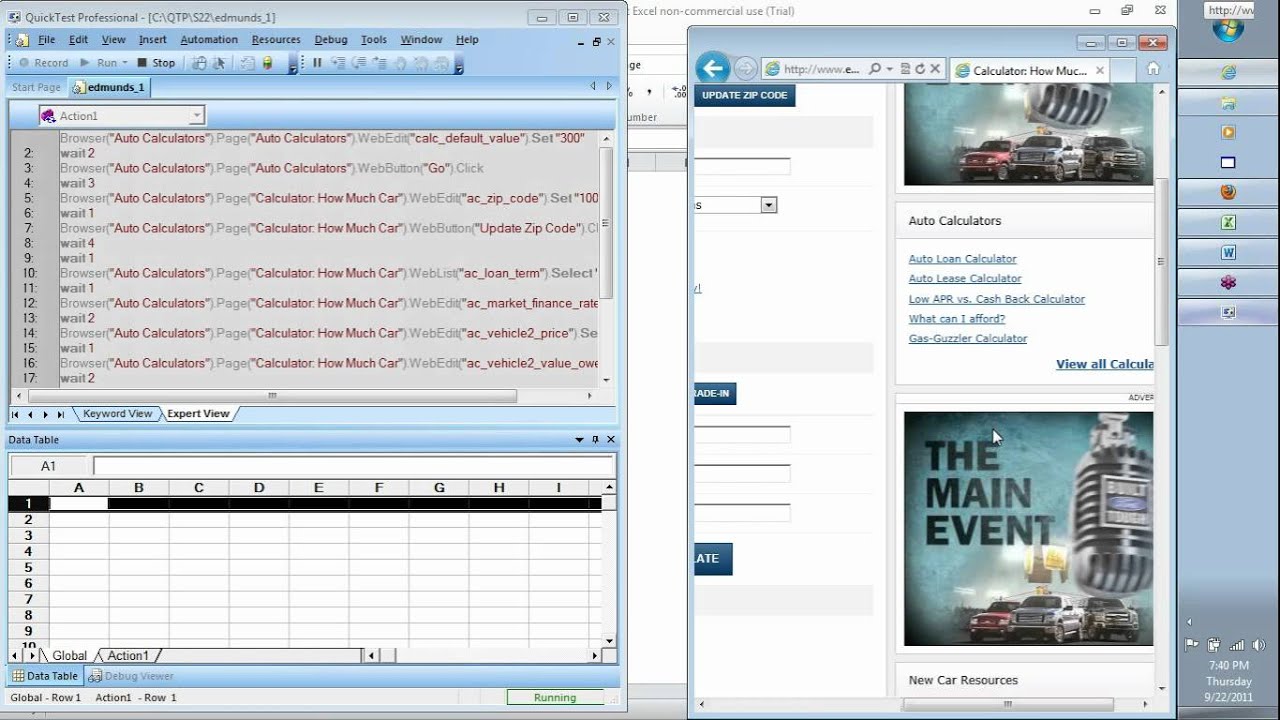The width and height of the screenshot is (1280, 720).
Task: Click the green-and-red indicator icon in QuickTest toolbar
Action: point(267,63)
